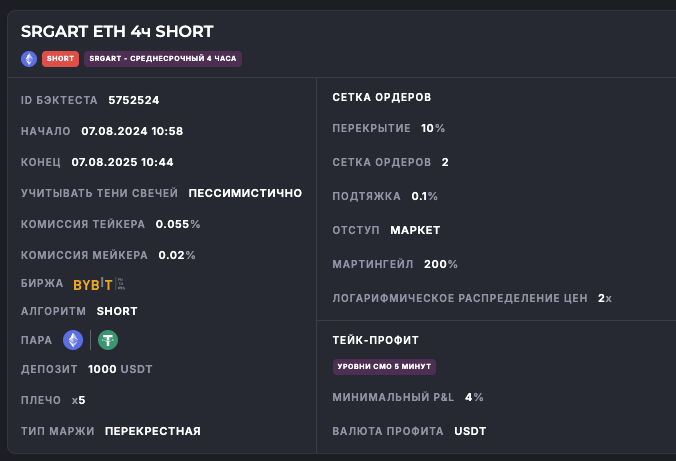
Task: Click the start date 07.08.2024 10:58
Action: pyautogui.click(x=132, y=131)
